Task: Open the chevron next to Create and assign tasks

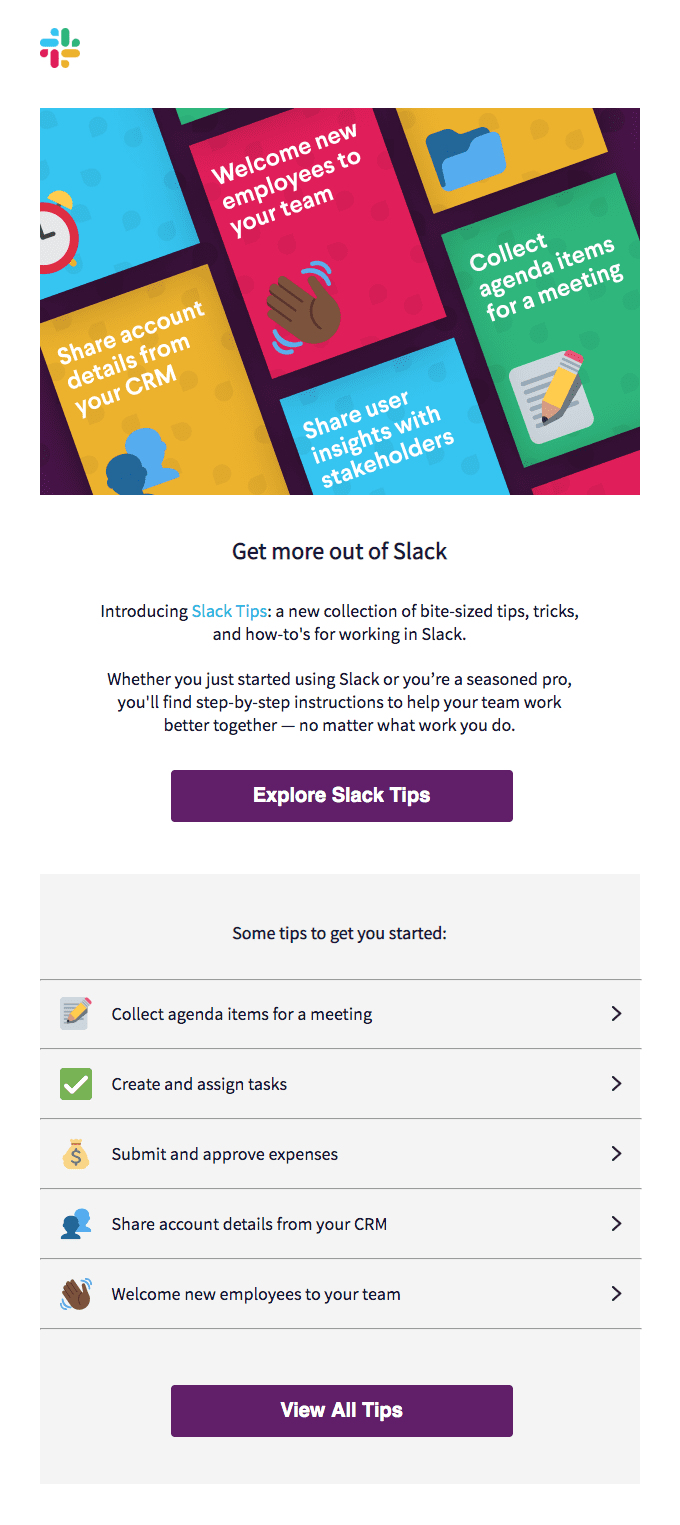Action: pos(616,1084)
